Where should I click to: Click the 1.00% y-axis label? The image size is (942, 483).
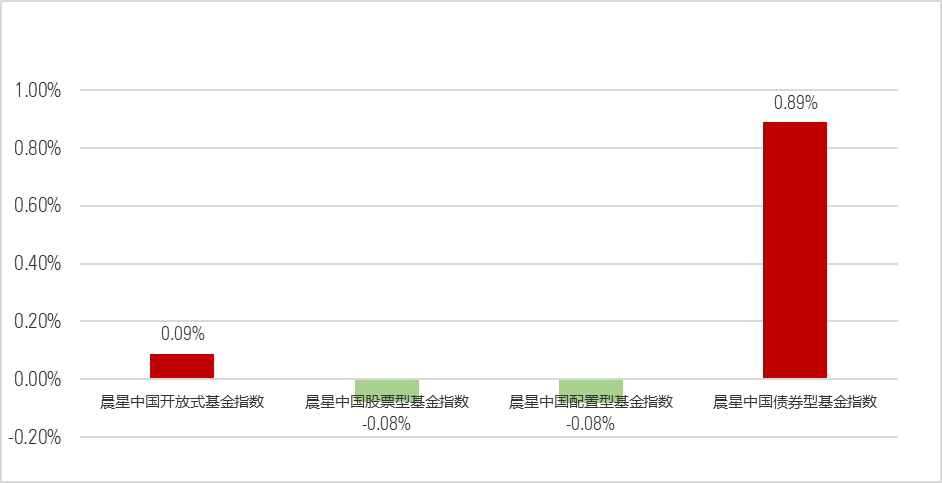coord(38,91)
